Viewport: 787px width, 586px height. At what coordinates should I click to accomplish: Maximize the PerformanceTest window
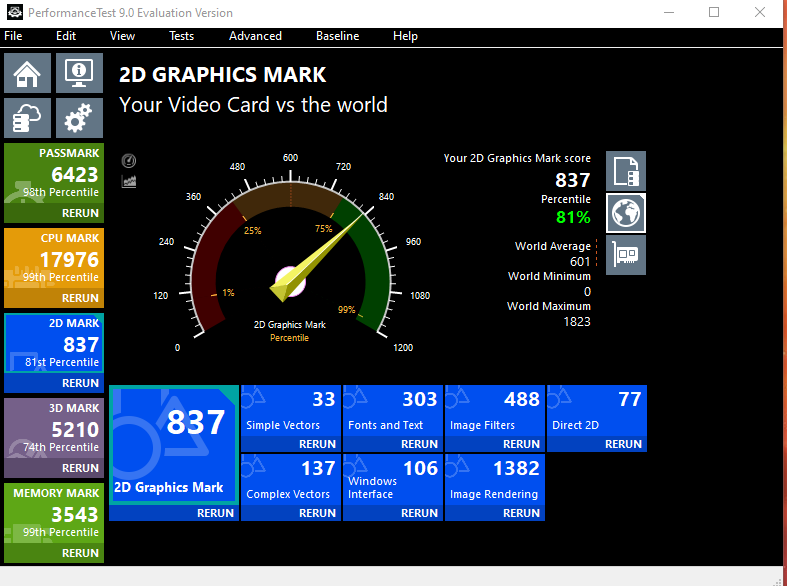pyautogui.click(x=714, y=12)
